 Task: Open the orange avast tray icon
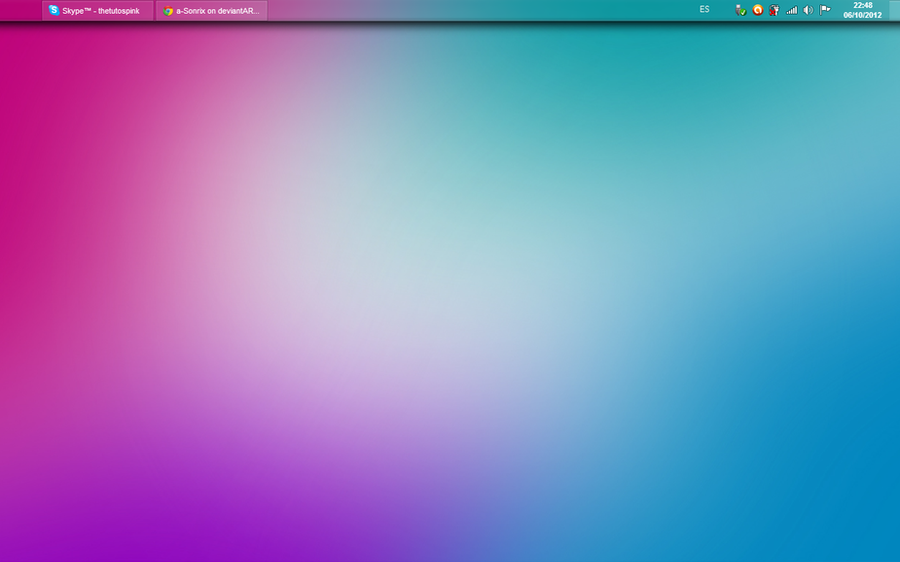(758, 10)
